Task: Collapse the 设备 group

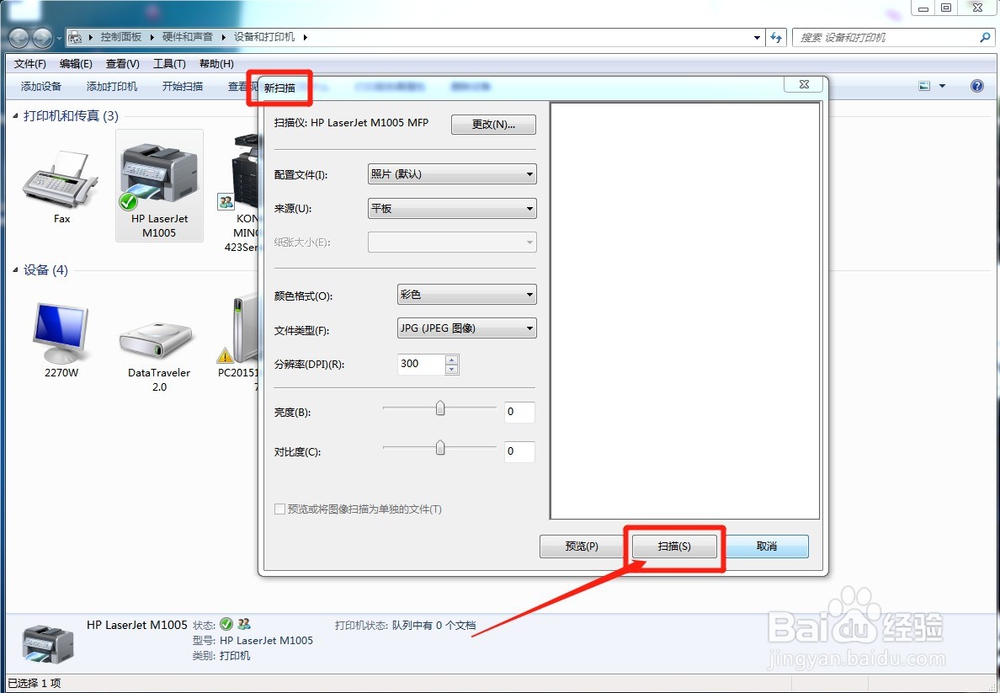Action: coord(15,270)
